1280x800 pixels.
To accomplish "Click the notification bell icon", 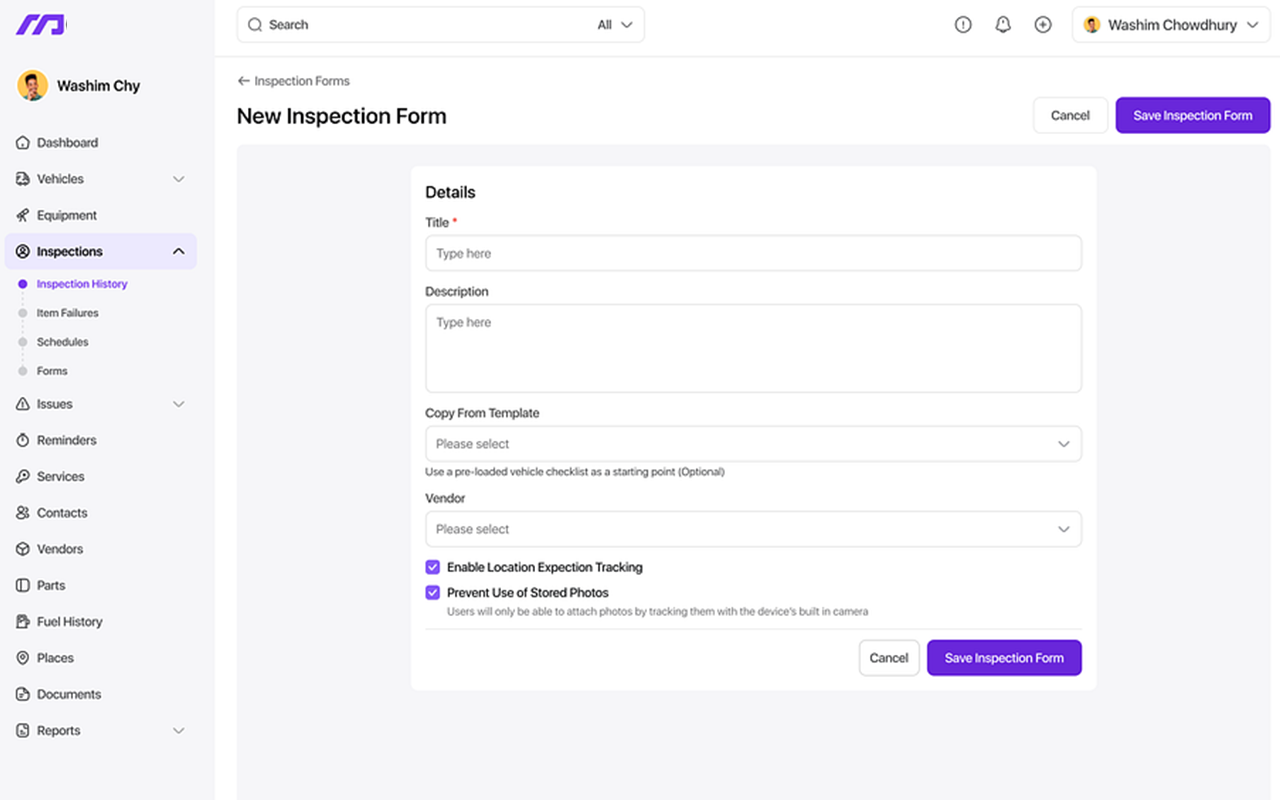I will (x=1003, y=25).
